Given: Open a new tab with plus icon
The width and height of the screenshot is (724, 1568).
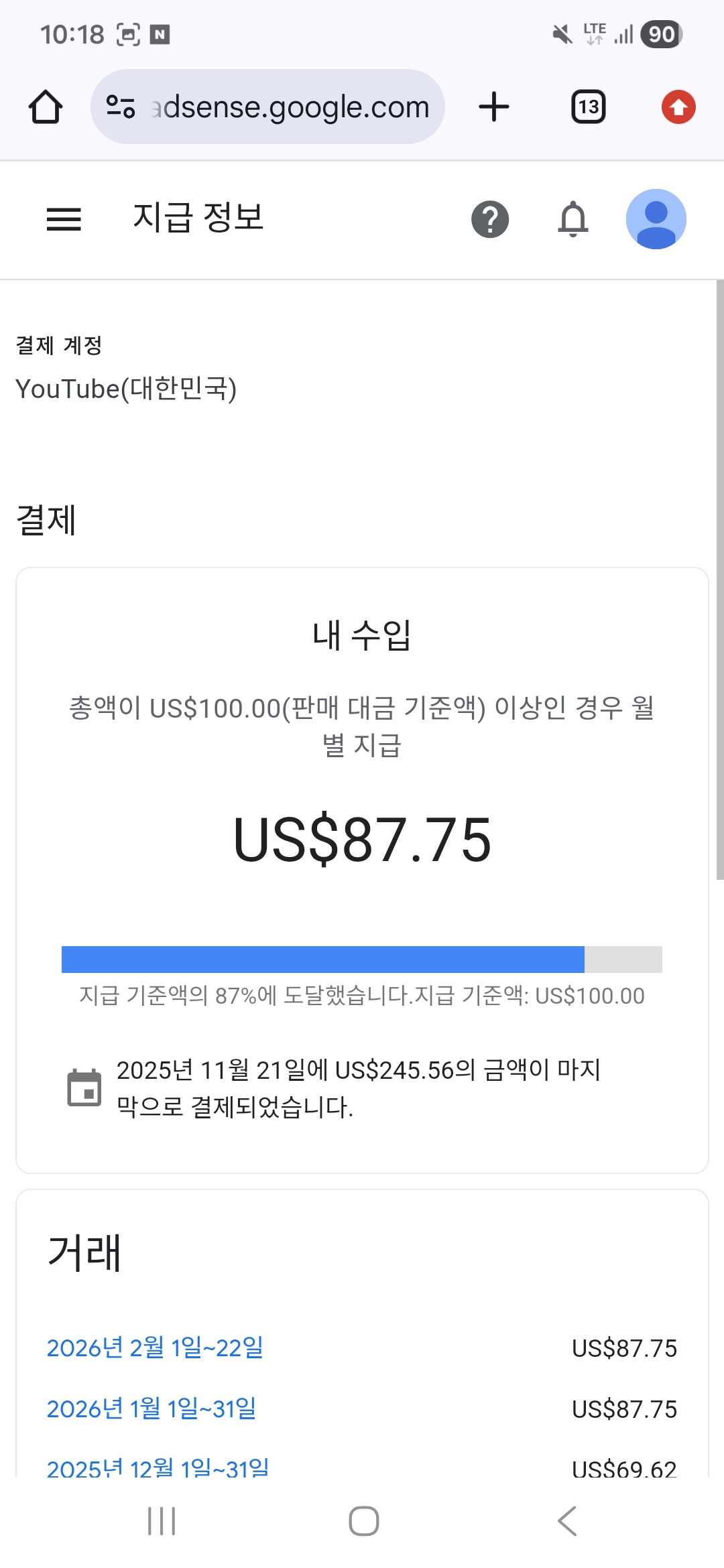Looking at the screenshot, I should tap(494, 107).
